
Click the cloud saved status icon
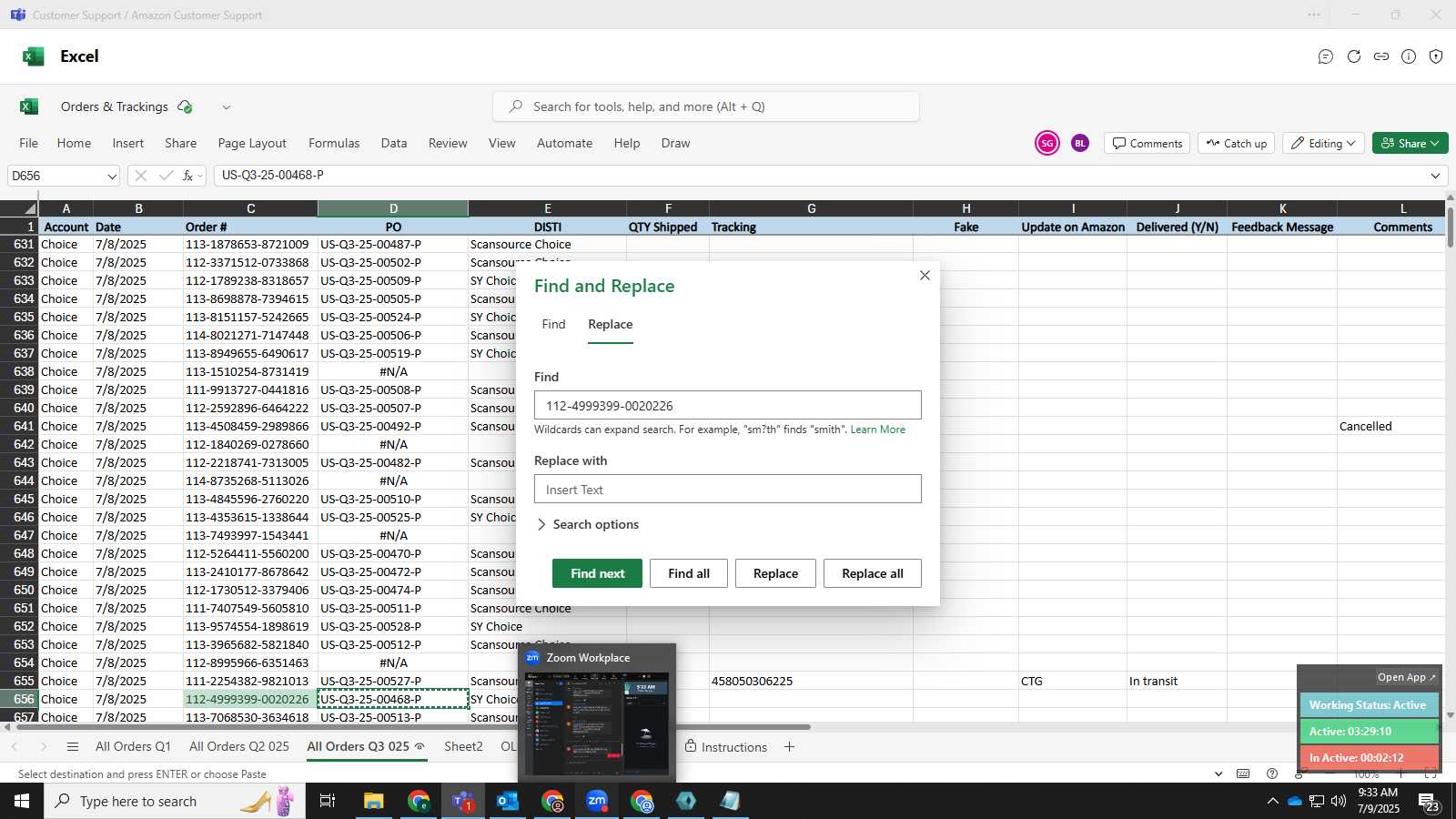click(x=185, y=106)
